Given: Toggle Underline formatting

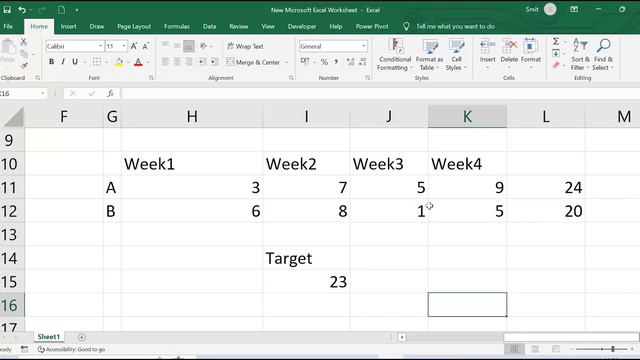Looking at the screenshot, I should (75, 62).
